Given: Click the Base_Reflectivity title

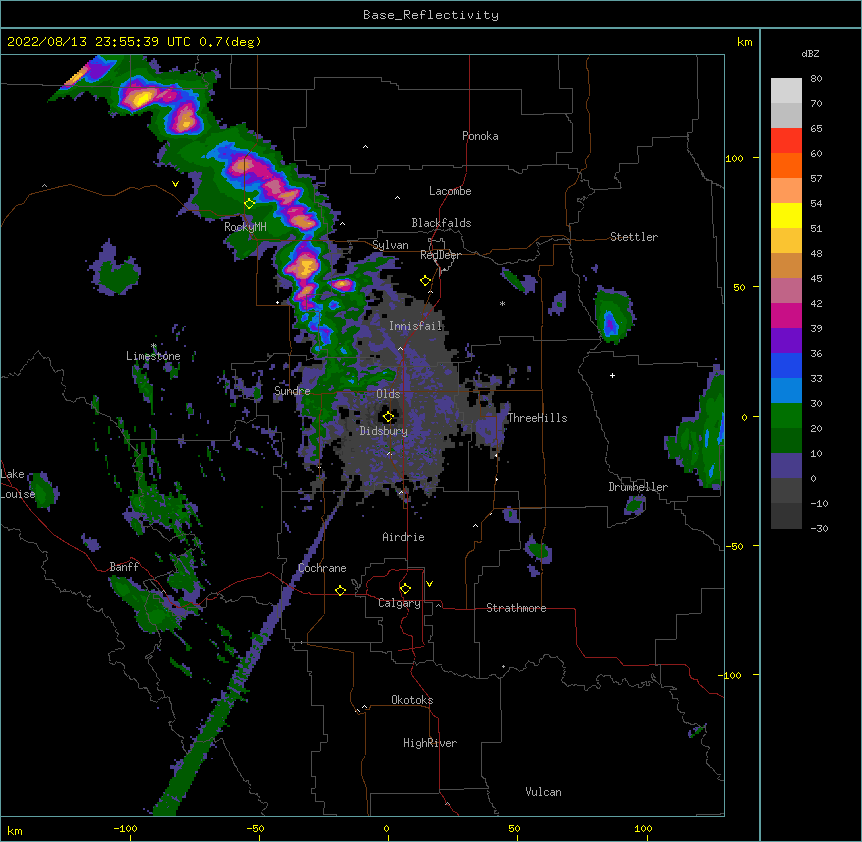Looking at the screenshot, I should point(431,15).
